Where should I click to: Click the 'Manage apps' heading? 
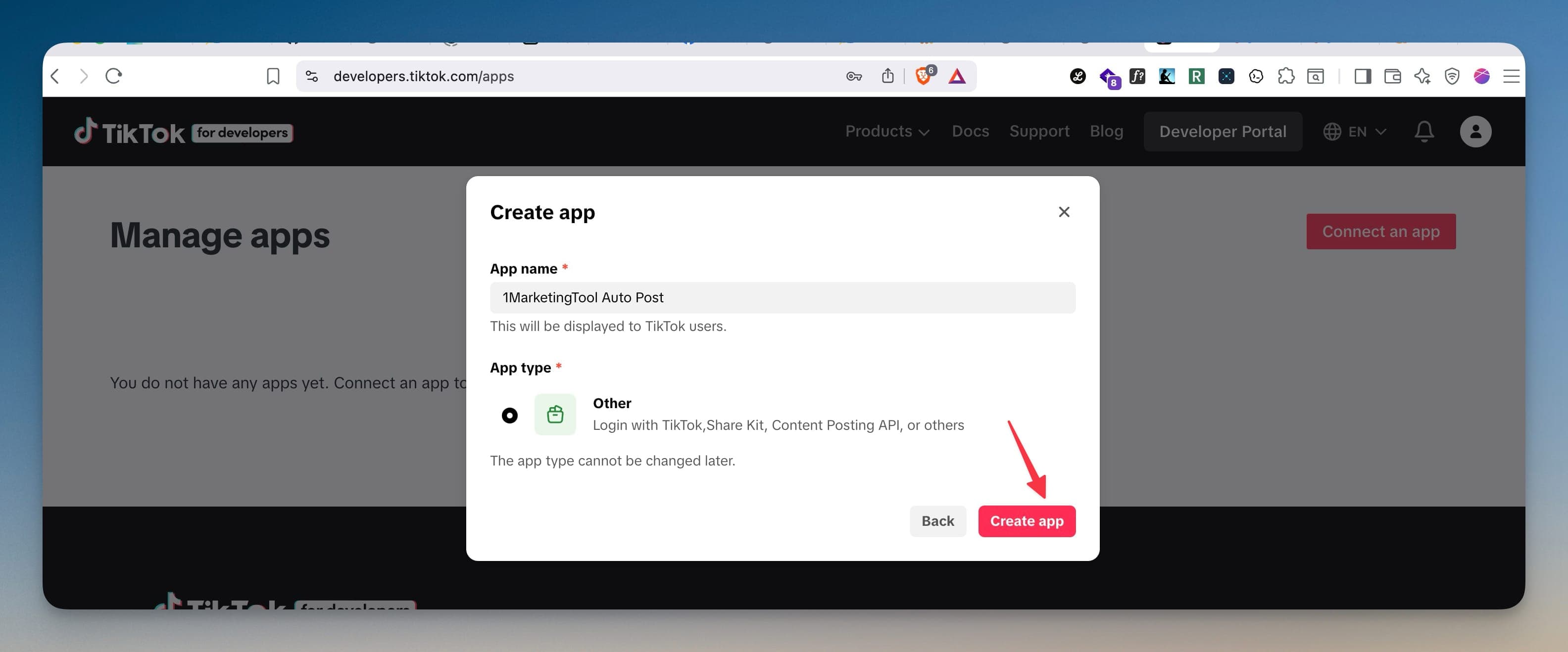click(x=220, y=235)
